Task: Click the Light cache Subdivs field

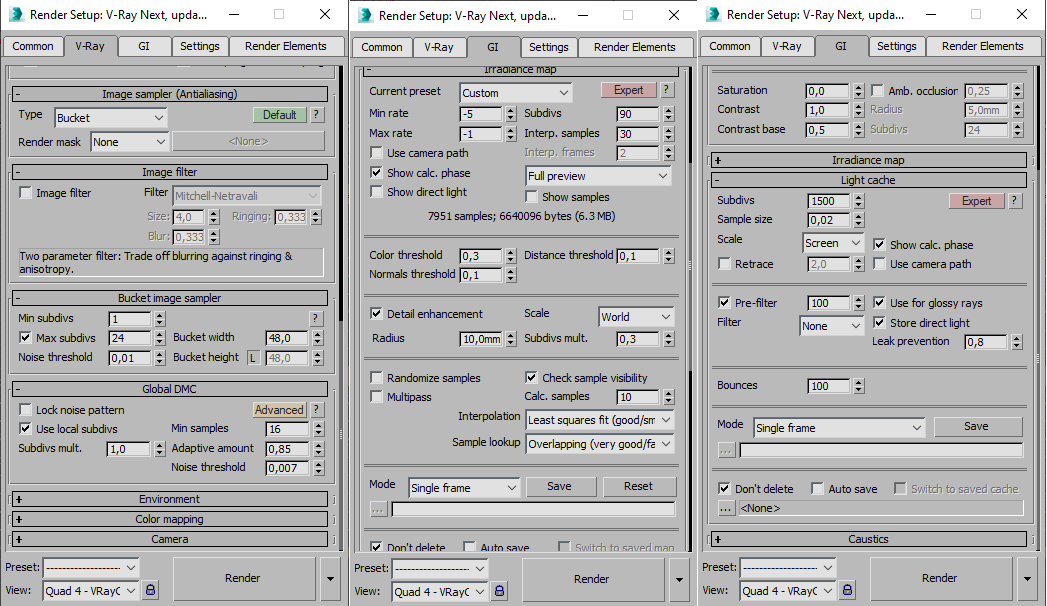Action: 829,201
